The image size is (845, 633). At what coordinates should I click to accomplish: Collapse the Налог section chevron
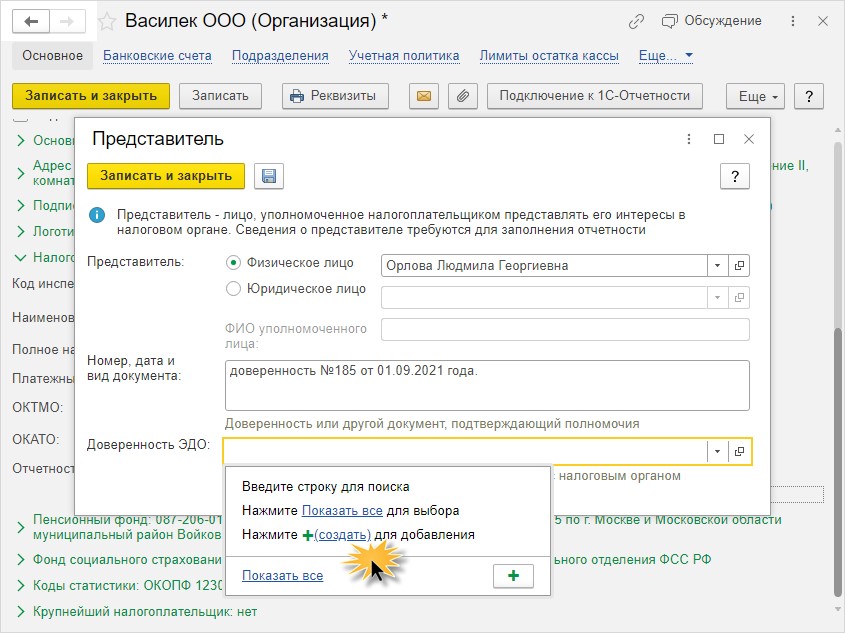21,258
